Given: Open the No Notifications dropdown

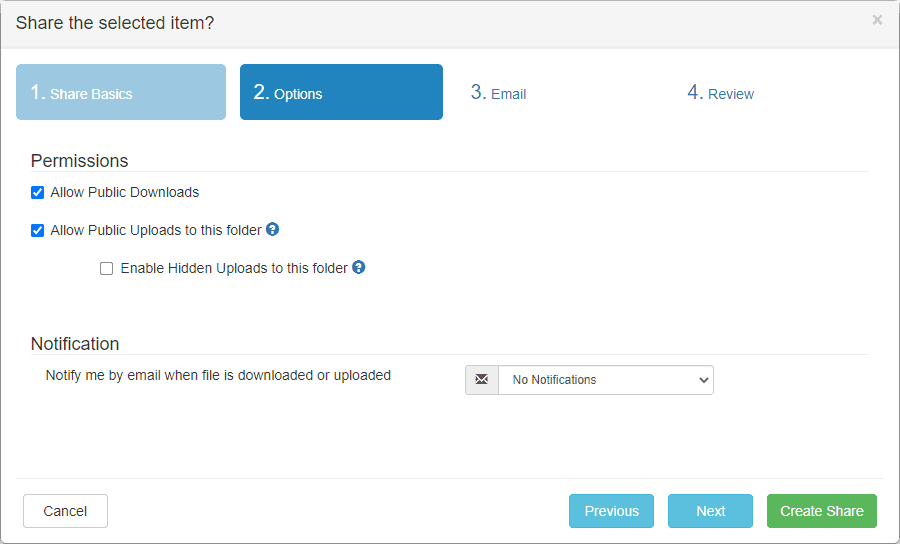Looking at the screenshot, I should tap(606, 380).
